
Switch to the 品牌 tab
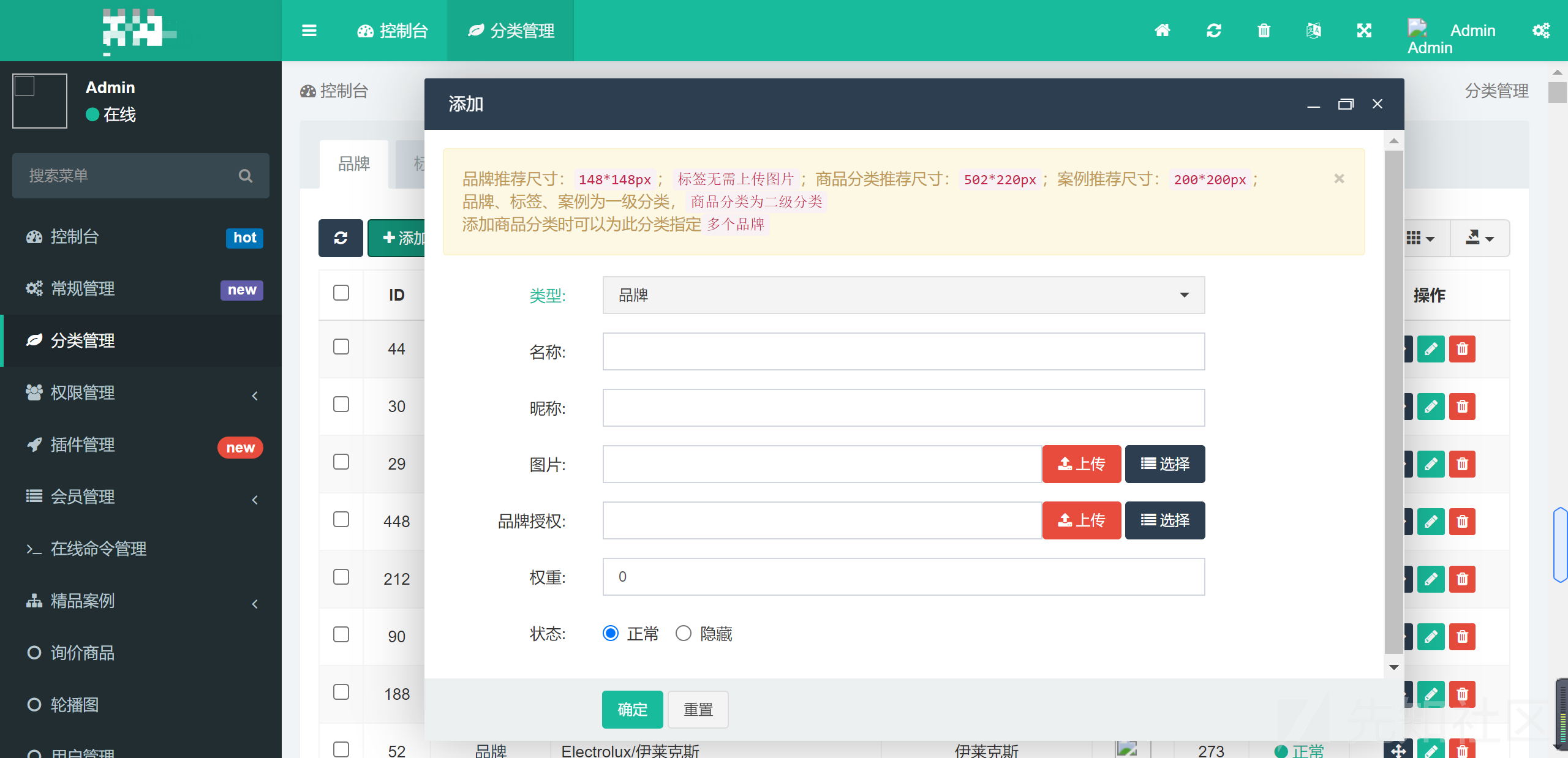[353, 163]
